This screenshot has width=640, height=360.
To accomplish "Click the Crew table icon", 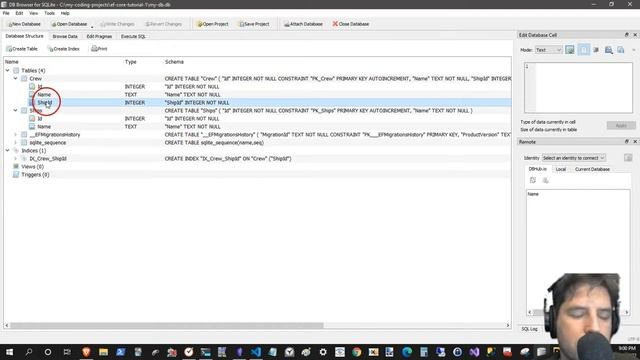I will 24,78.
